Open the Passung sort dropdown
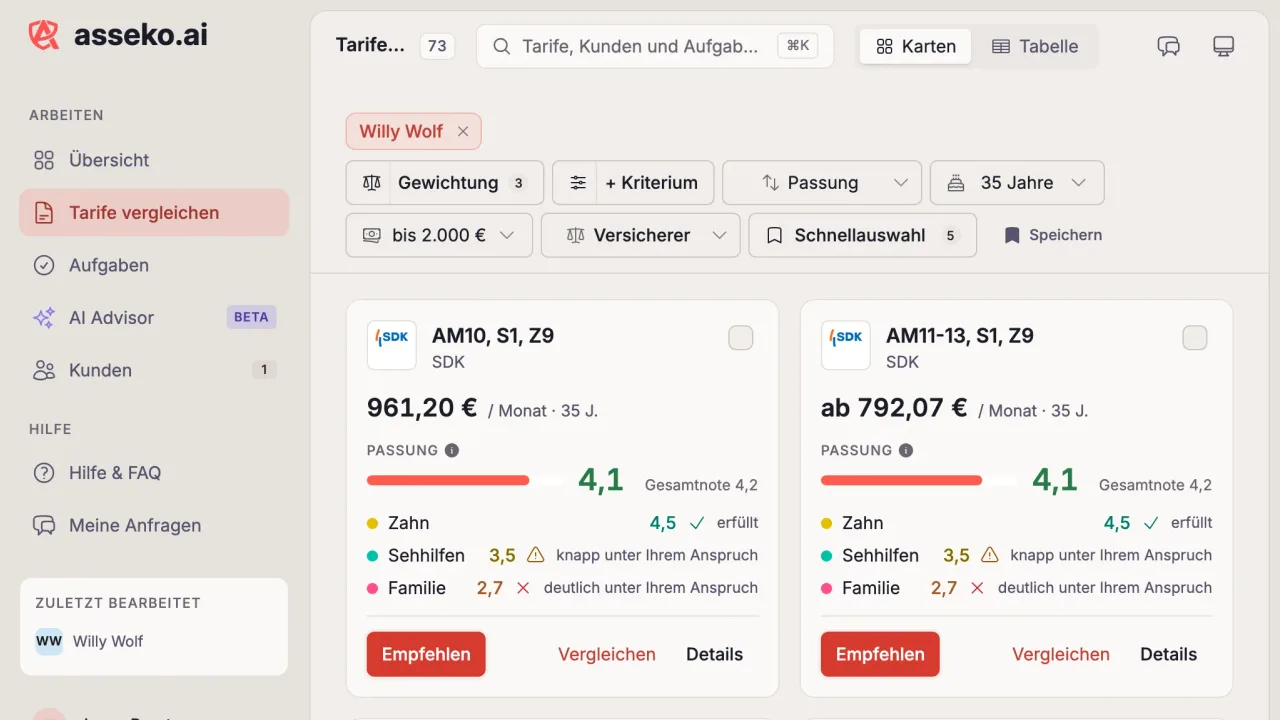 pyautogui.click(x=822, y=183)
